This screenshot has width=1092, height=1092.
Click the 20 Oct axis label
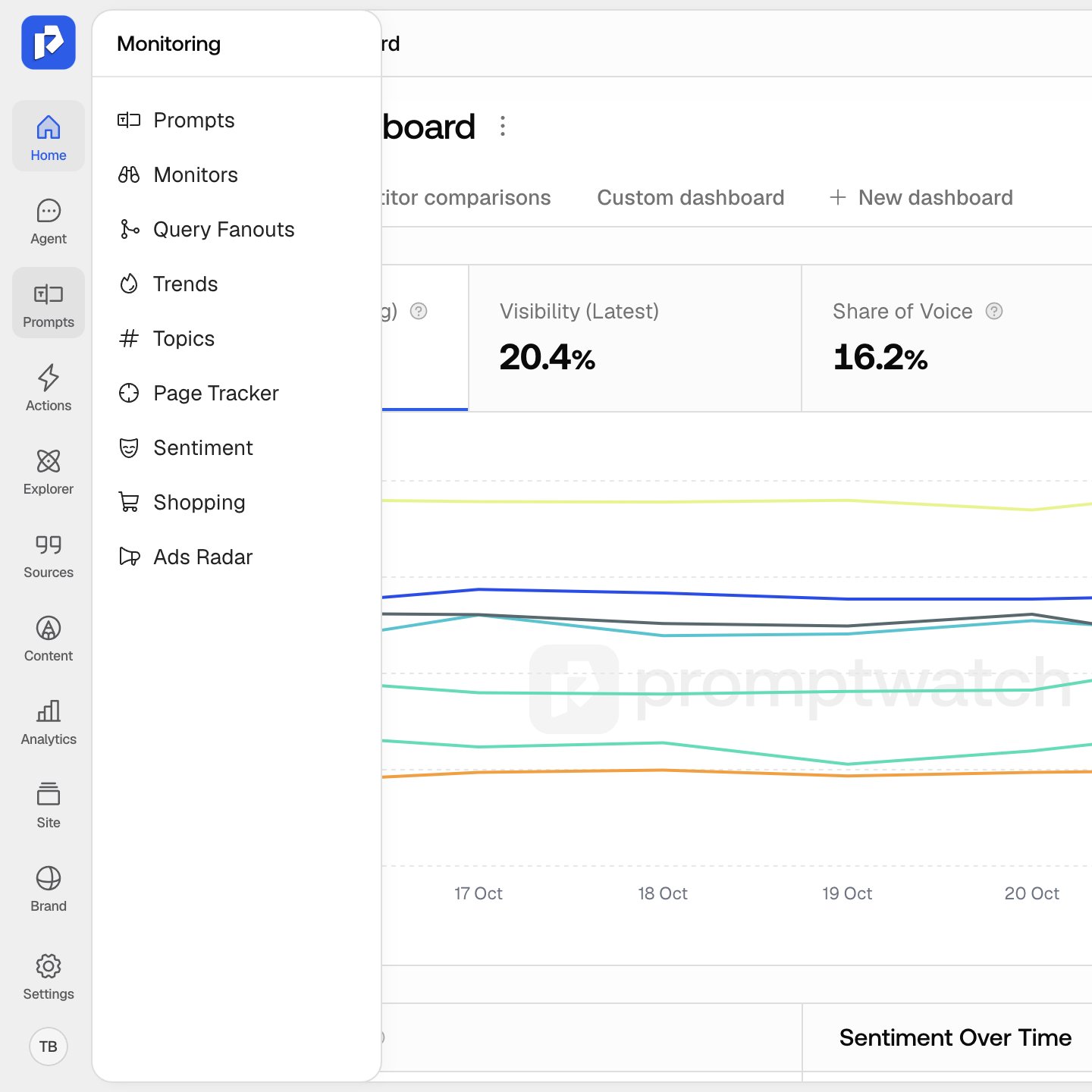click(1032, 893)
